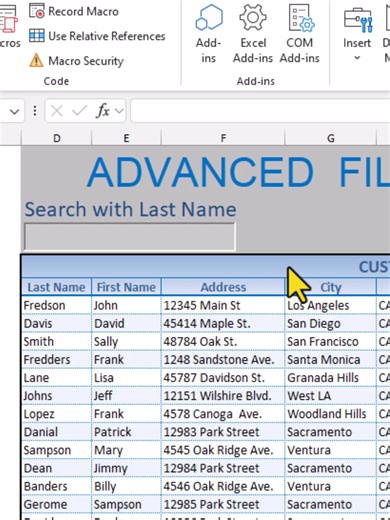Select first name cell Patrick
Image resolution: width=390 pixels, height=520 pixels.
click(126, 432)
